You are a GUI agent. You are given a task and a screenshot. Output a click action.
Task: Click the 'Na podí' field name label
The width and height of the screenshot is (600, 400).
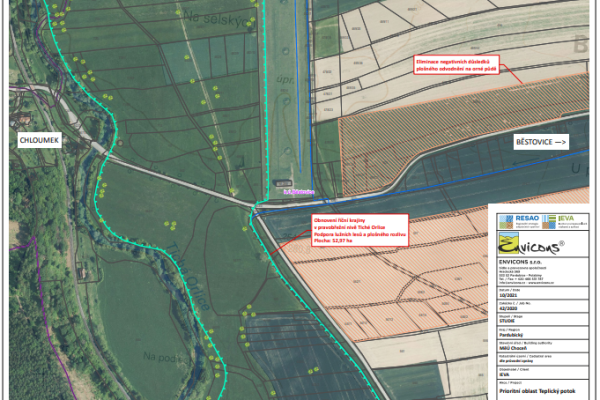[162, 357]
